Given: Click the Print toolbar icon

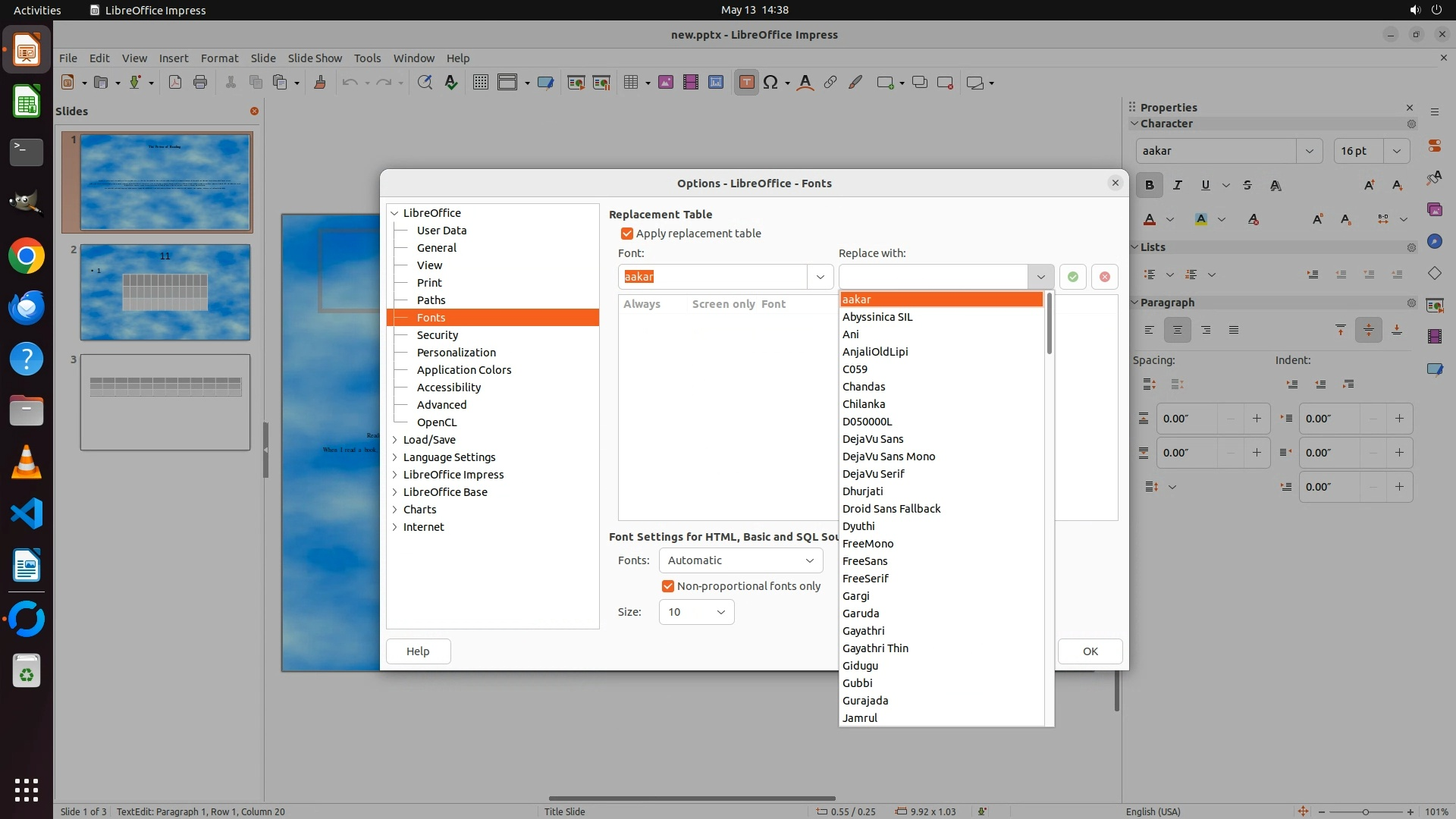Looking at the screenshot, I should [x=200, y=83].
